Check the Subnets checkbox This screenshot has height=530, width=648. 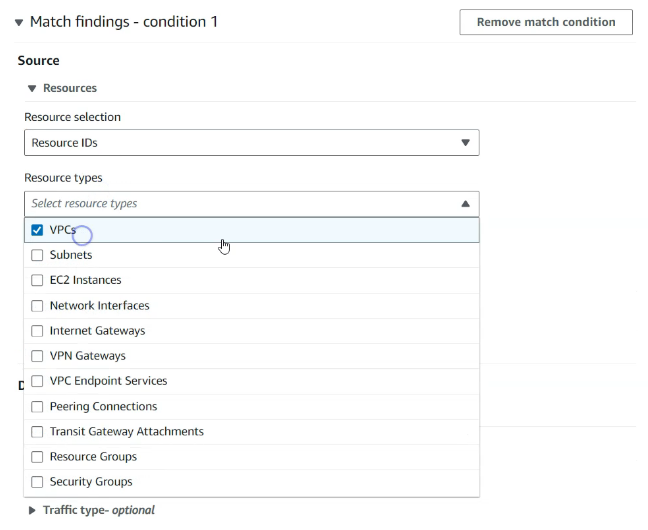coord(38,255)
